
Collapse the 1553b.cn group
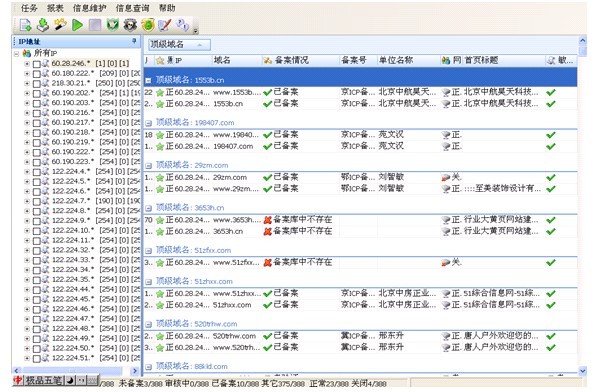click(x=148, y=80)
